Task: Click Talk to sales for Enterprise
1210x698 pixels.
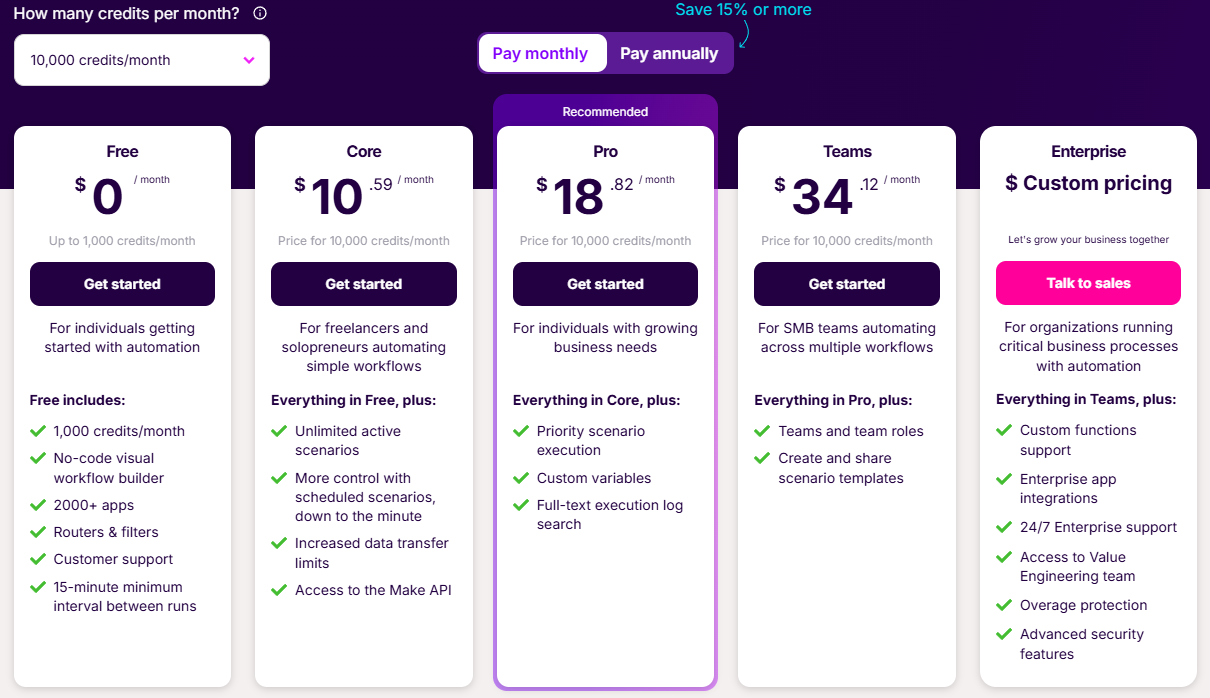Action: click(1088, 283)
